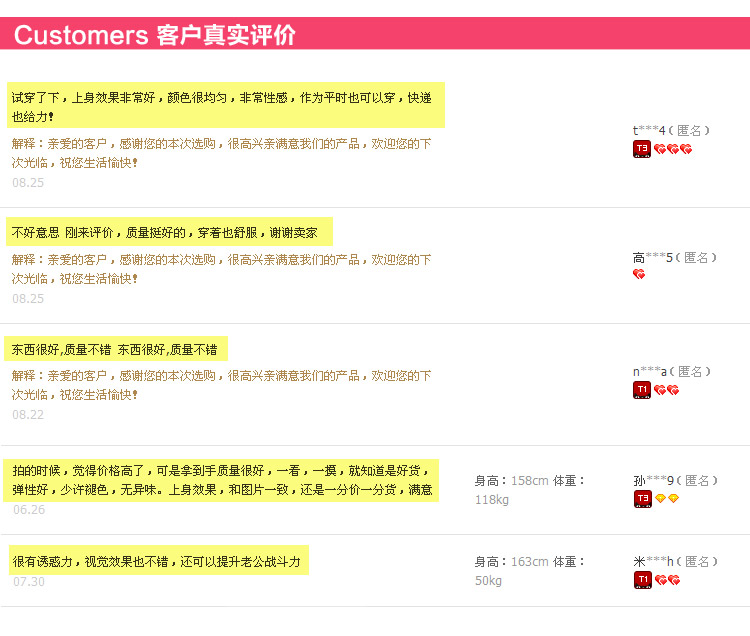Click the highlighted review 东西很好,质量不错
This screenshot has width=750, height=636.
115,350
